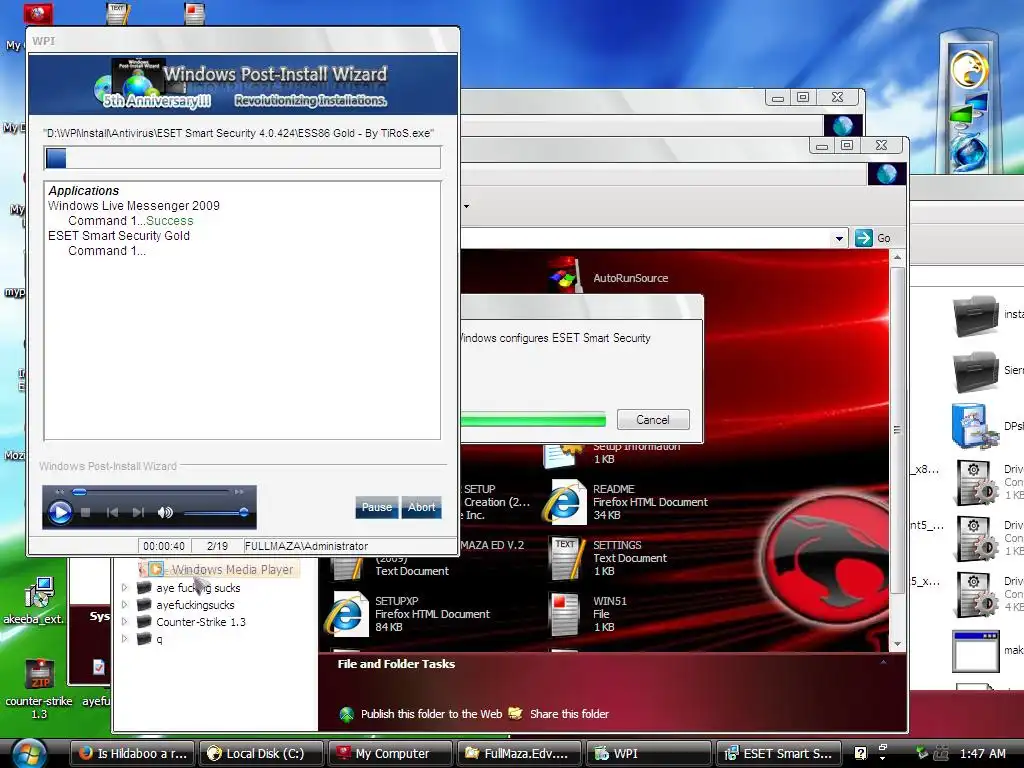
Task: Open the WIN51 file icon
Action: [x=564, y=614]
